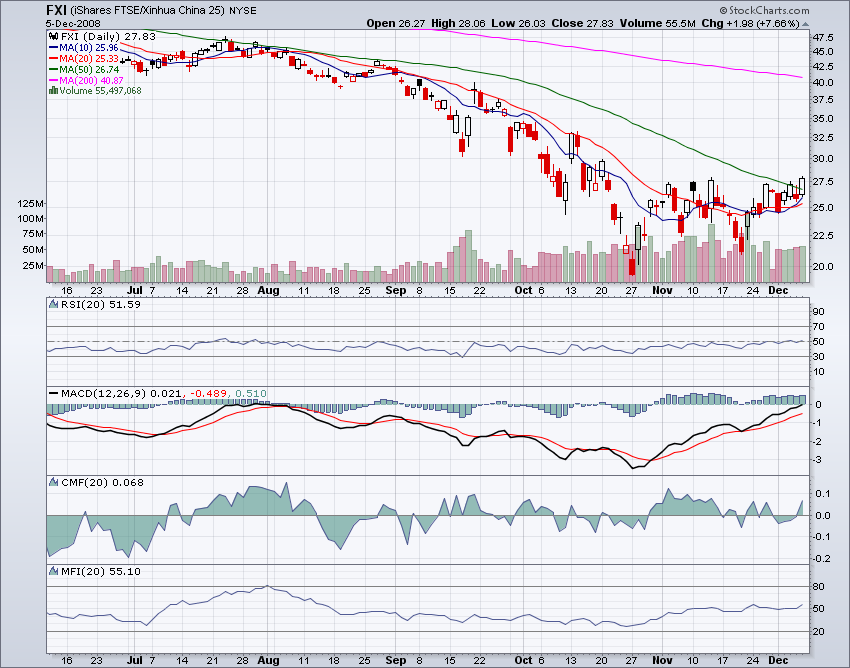850x668 pixels.
Task: Click the 32.5 price axis label
Action: 823,138
